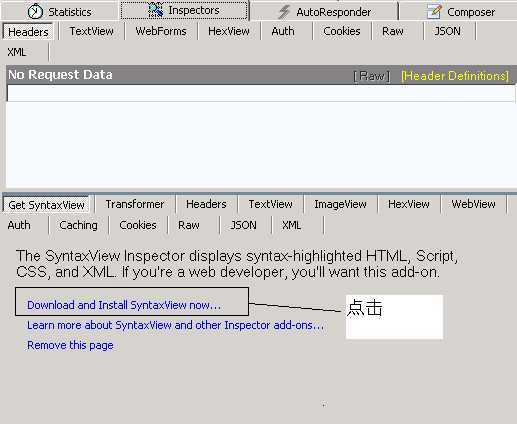Click Learn more about SyntaxView link
517x424 pixels.
[175, 325]
